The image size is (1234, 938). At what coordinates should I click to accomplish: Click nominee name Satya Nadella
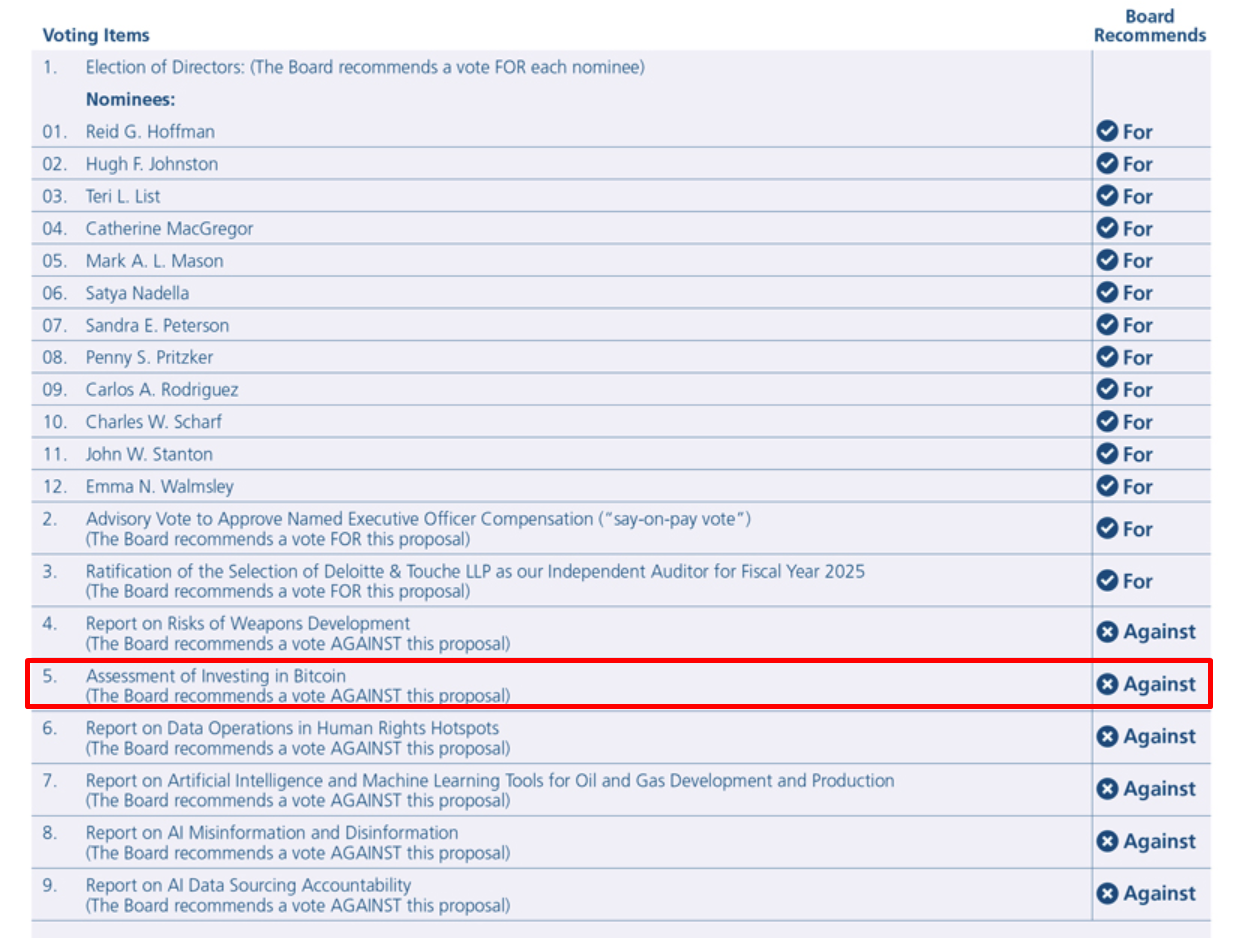point(137,293)
